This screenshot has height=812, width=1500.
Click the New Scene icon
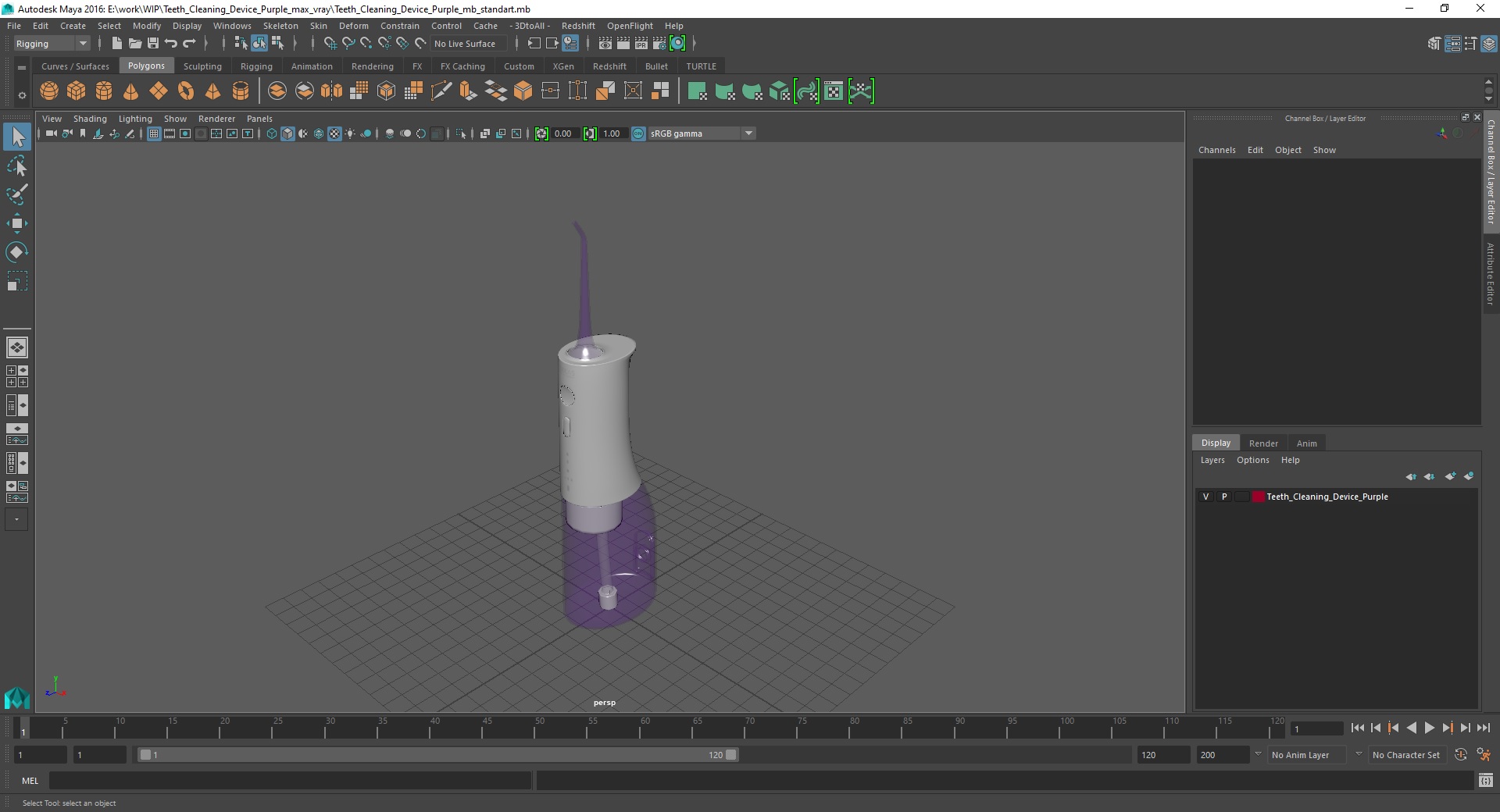(116, 44)
